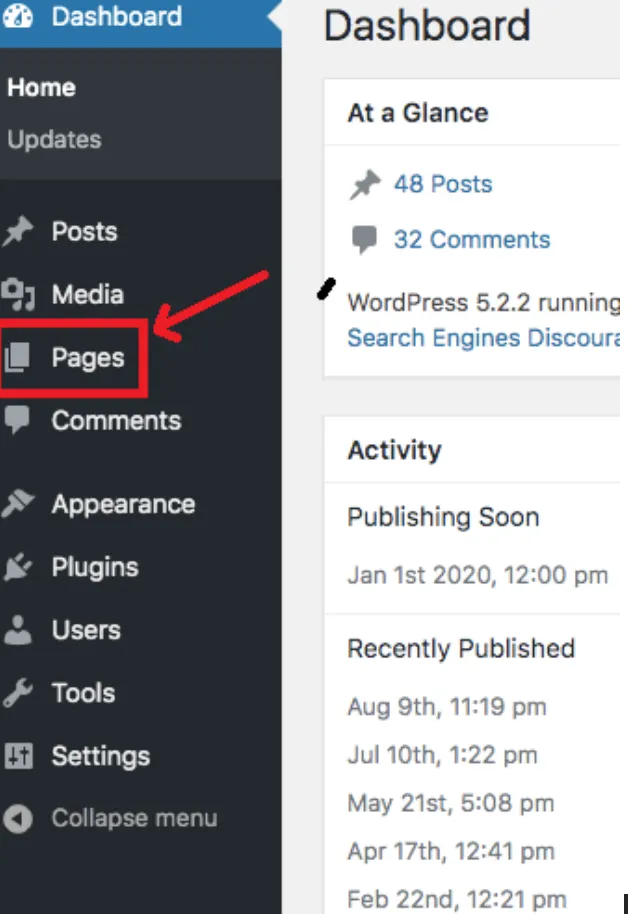Image resolution: width=632 pixels, height=914 pixels.
Task: Click the Pages stacked-sheets icon
Action: pos(18,358)
